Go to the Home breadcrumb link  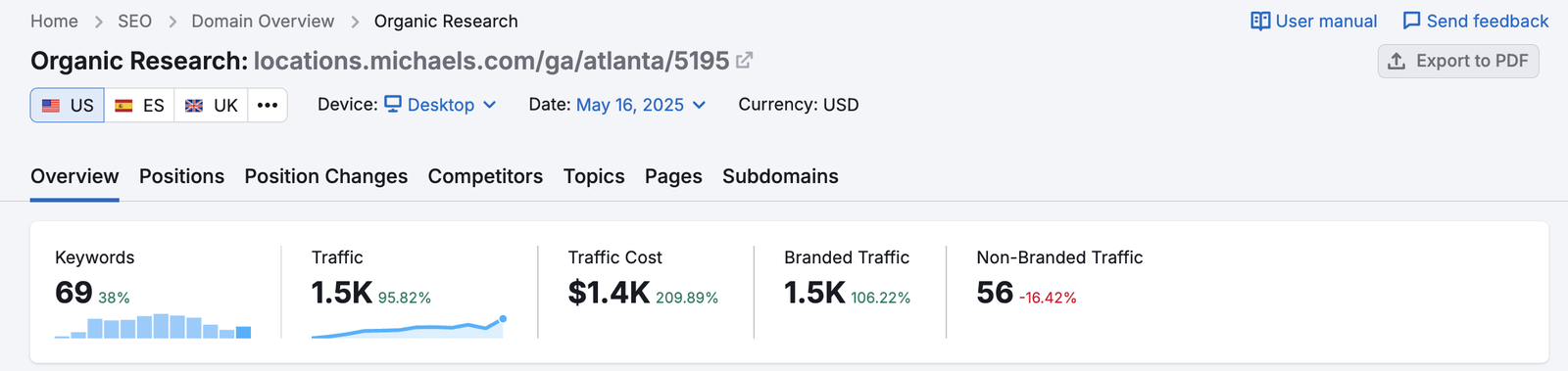click(x=54, y=22)
